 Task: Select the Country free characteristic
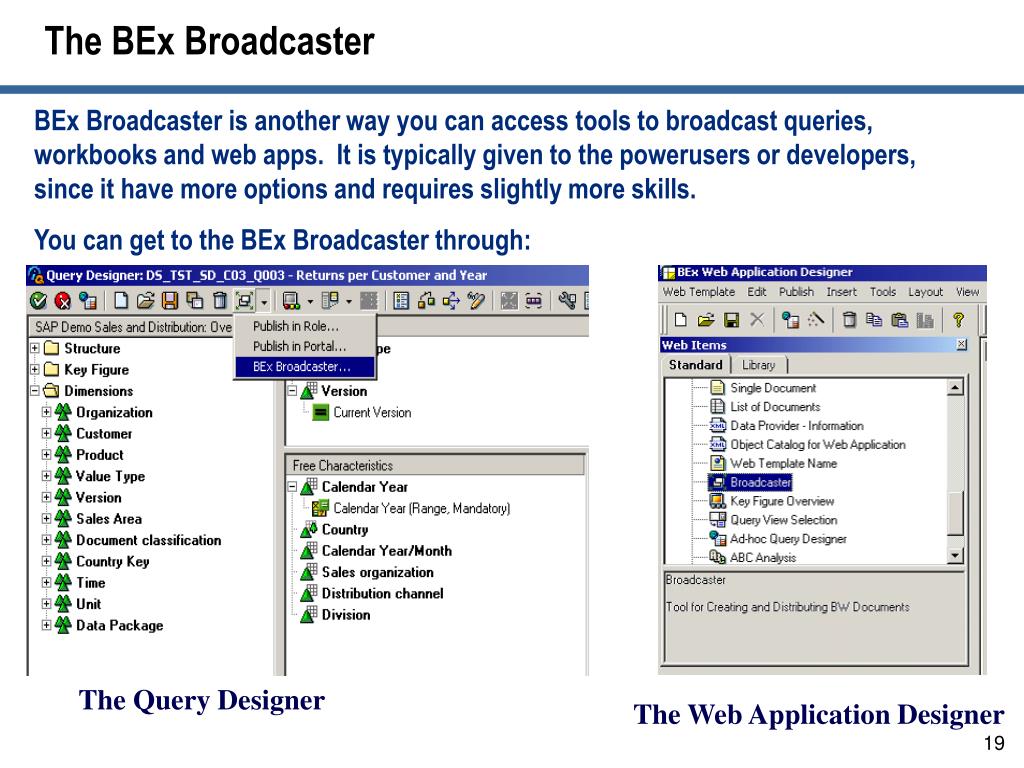click(334, 530)
